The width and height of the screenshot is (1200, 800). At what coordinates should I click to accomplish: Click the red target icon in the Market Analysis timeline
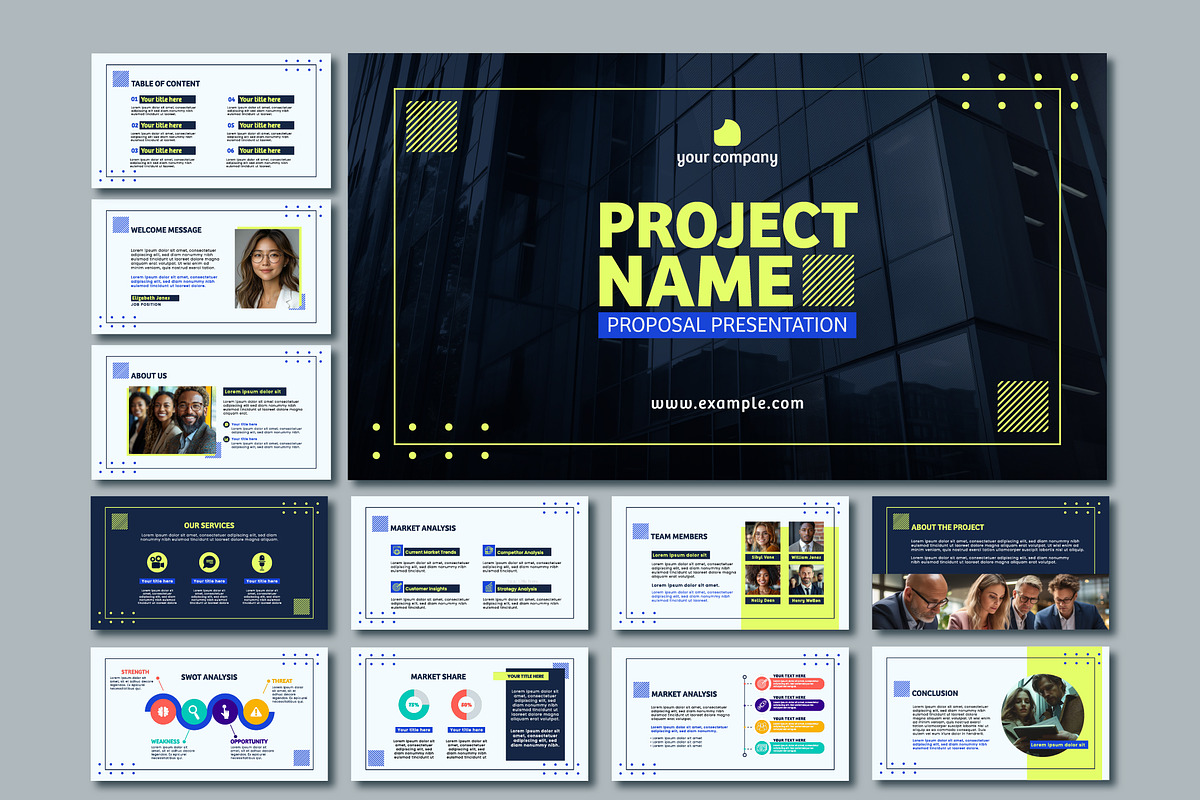coord(762,684)
